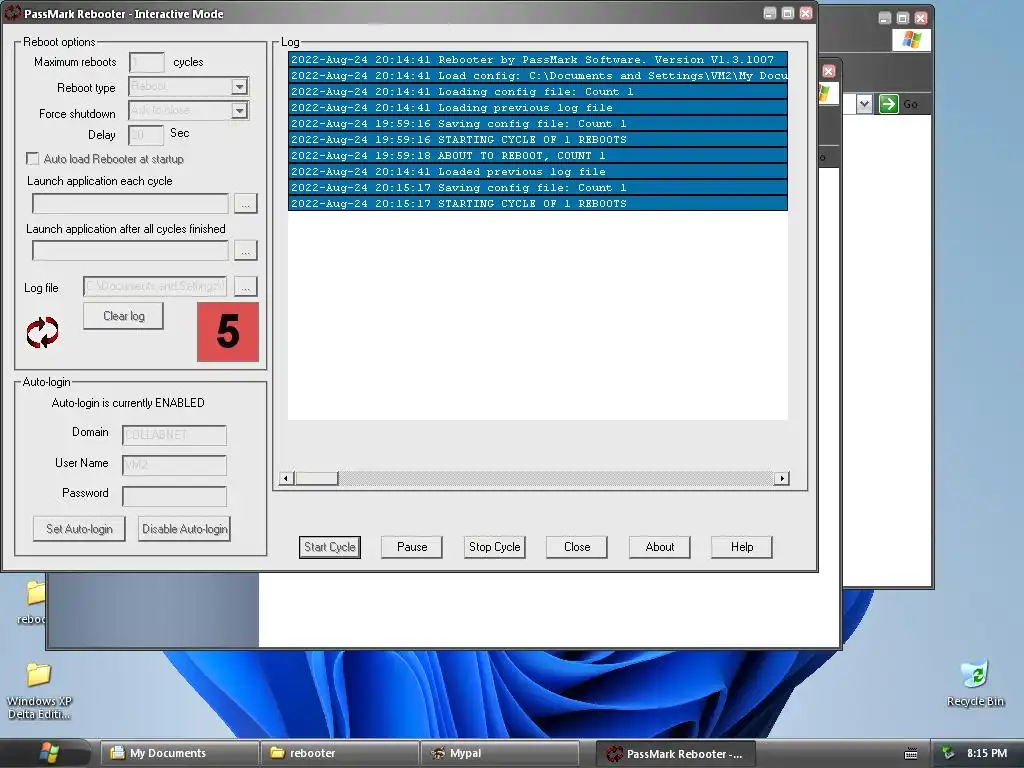
Task: Click the 8:15 PM taskbar clock
Action: click(987, 753)
